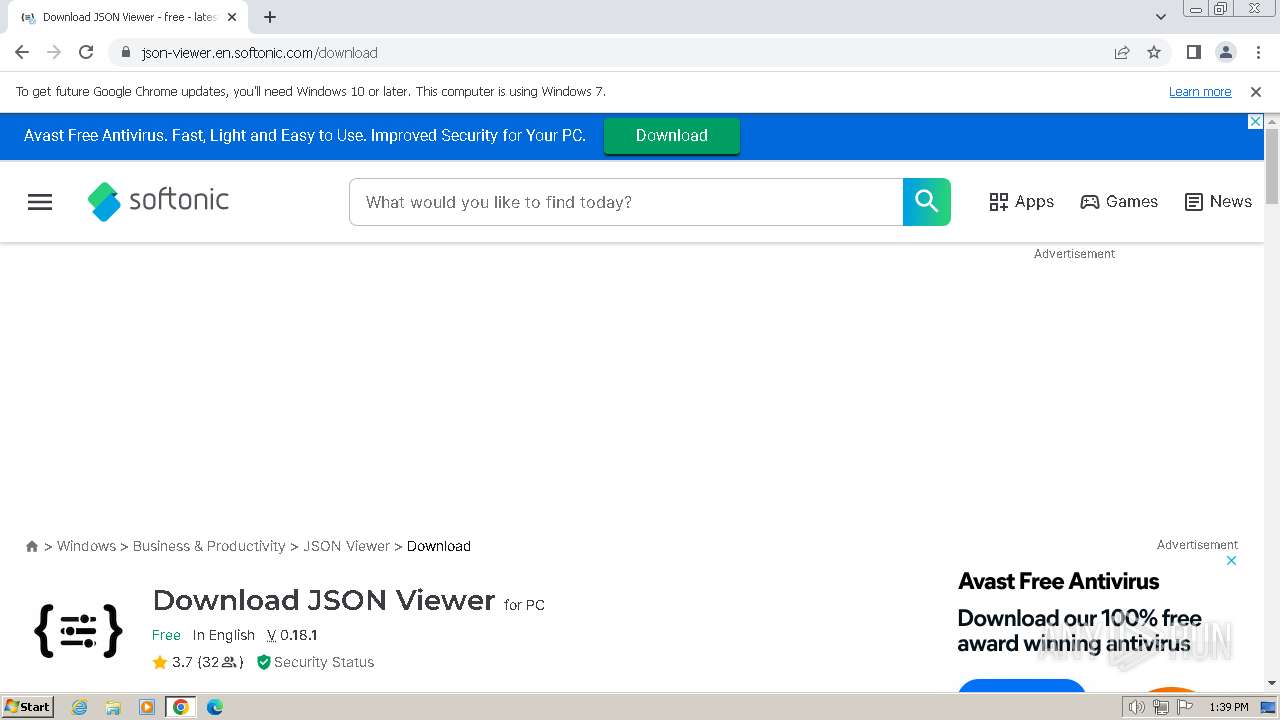Image resolution: width=1280 pixels, height=720 pixels.
Task: Go forward in browser history
Action: [x=54, y=52]
